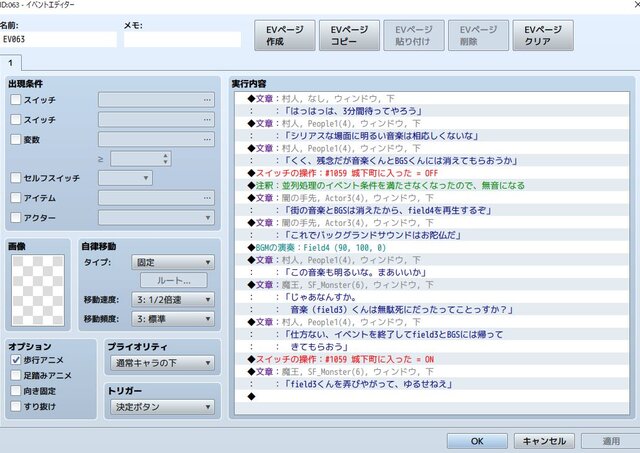640x453 pixels.
Task: Click the EVページコピー button
Action: (349, 36)
